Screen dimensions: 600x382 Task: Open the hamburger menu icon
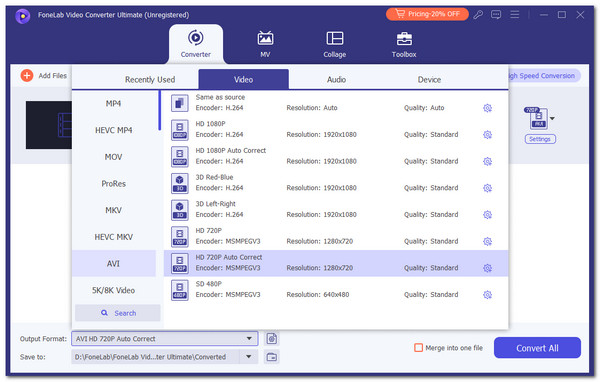pyautogui.click(x=515, y=15)
